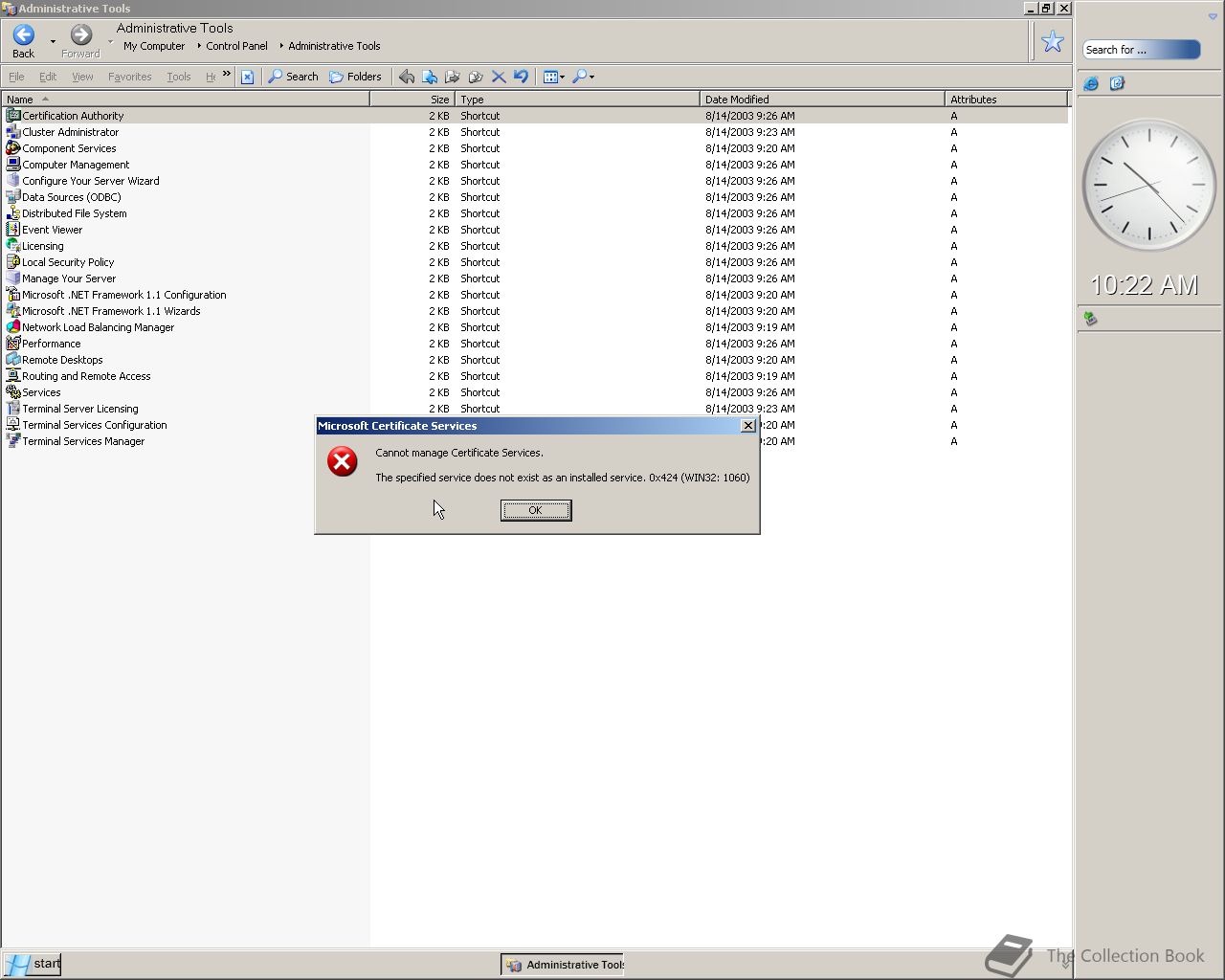Image resolution: width=1225 pixels, height=980 pixels.
Task: Select the Component Services shortcut icon
Action: point(13,148)
